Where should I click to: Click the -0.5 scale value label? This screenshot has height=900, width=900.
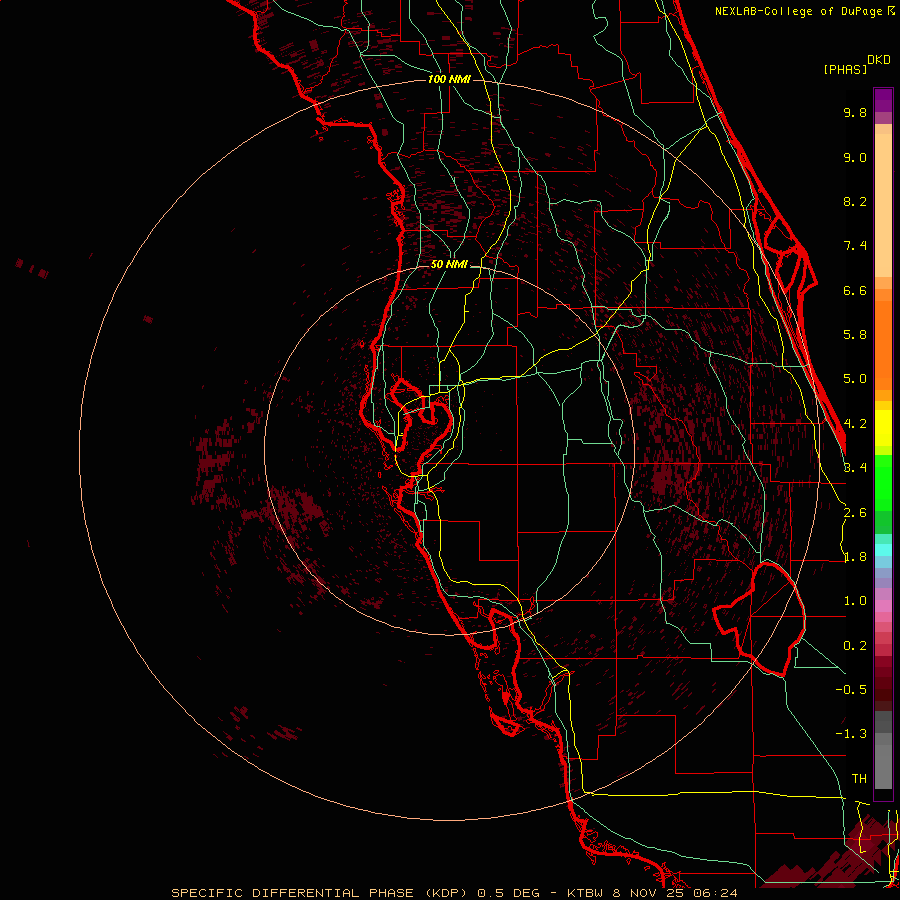[851, 690]
